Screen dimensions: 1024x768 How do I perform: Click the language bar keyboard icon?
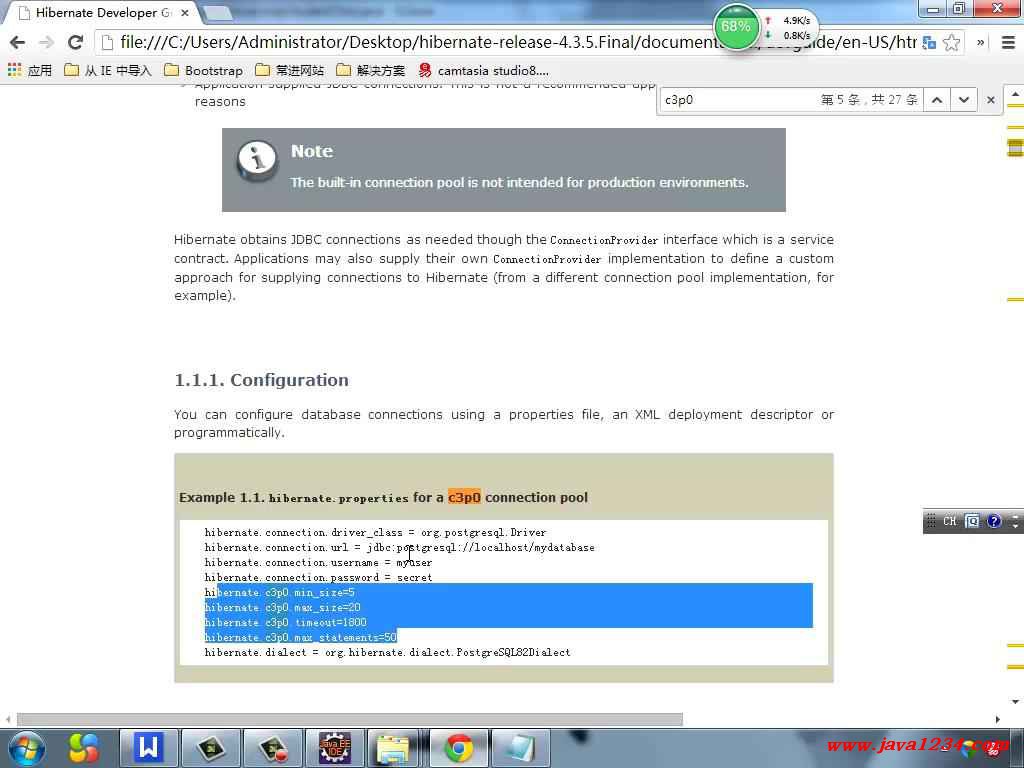point(972,521)
